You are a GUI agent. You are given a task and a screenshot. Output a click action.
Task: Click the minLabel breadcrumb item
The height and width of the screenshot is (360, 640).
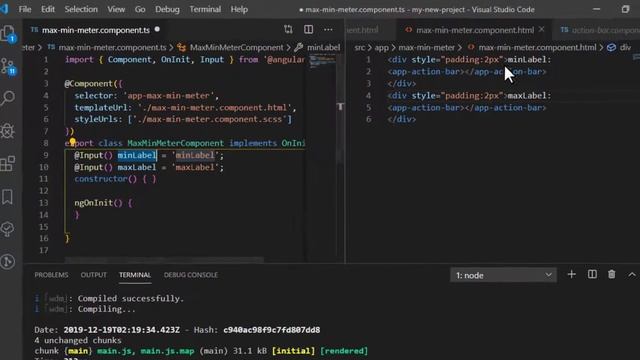[324, 47]
